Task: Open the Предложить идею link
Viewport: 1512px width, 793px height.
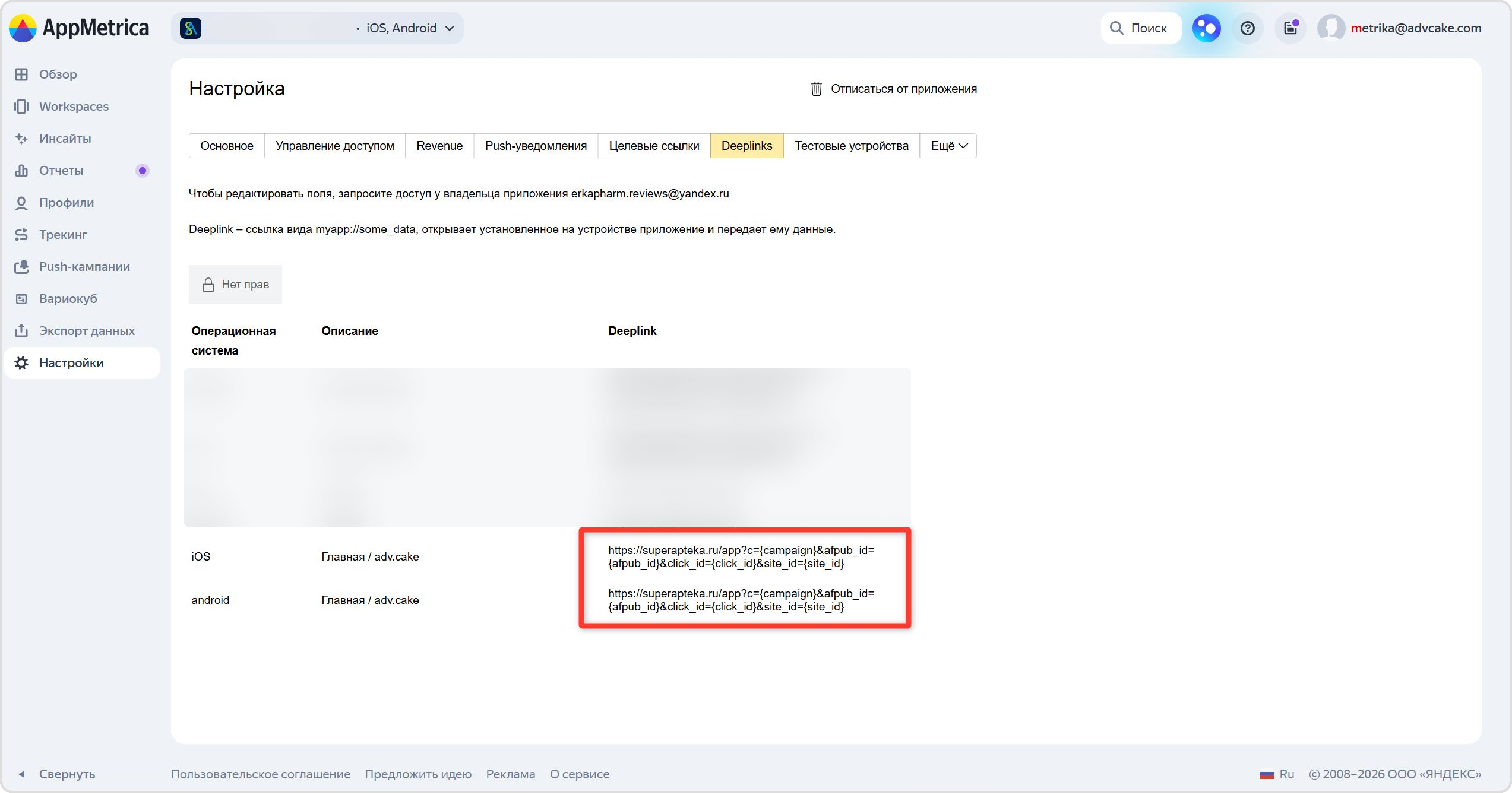Action: (x=418, y=774)
